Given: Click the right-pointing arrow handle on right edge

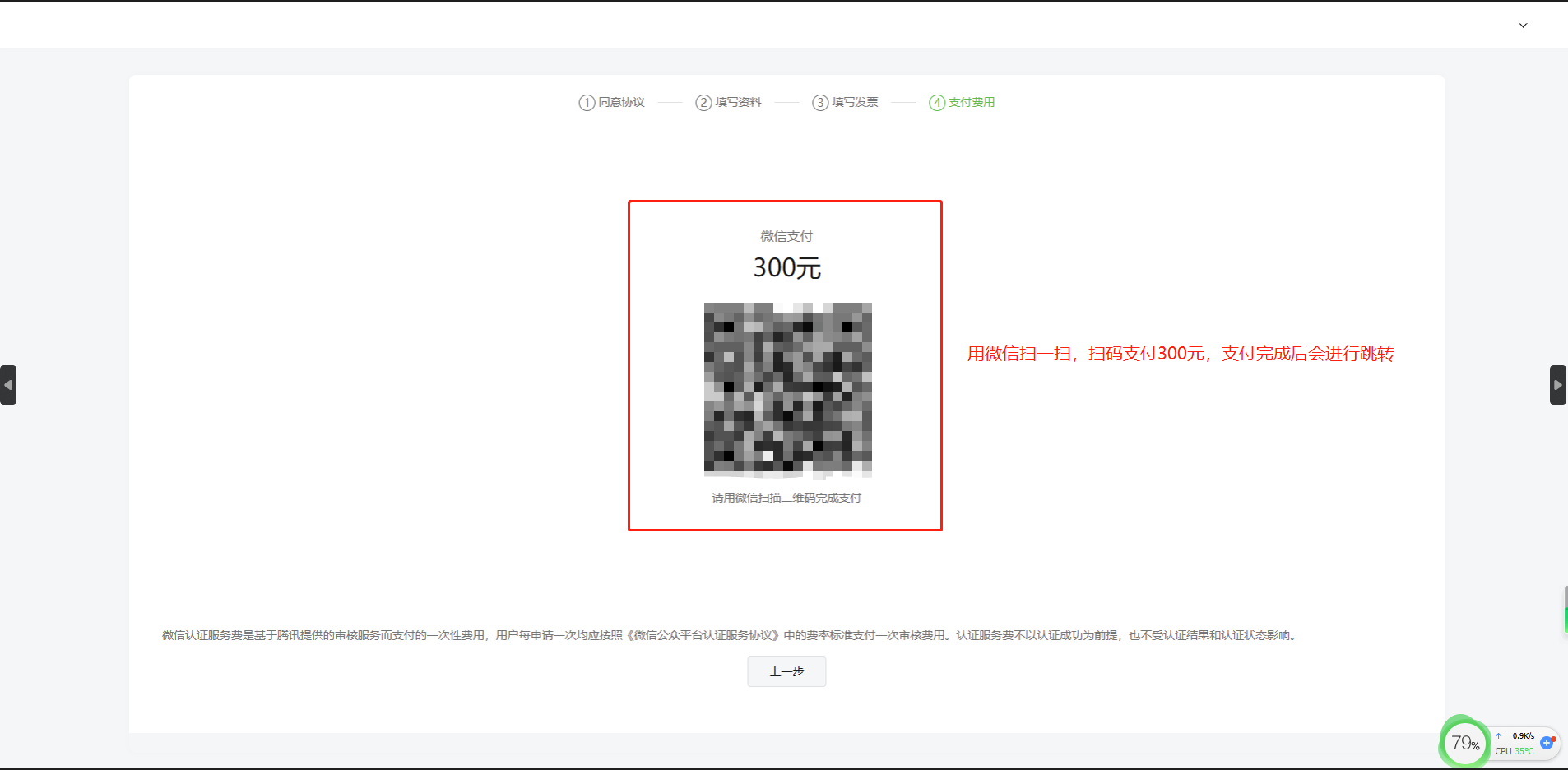Looking at the screenshot, I should (x=1558, y=385).
